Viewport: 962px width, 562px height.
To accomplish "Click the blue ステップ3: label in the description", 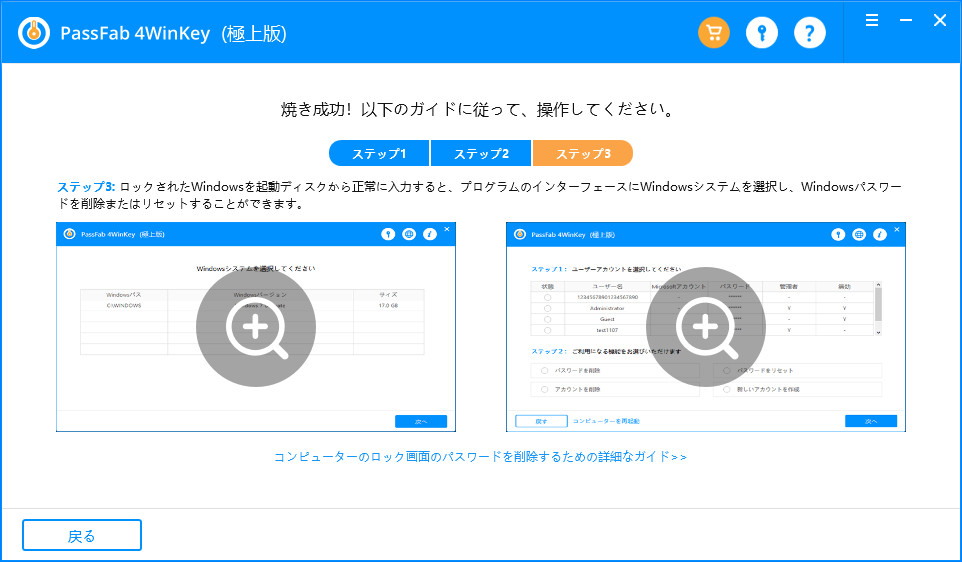I will (86, 187).
